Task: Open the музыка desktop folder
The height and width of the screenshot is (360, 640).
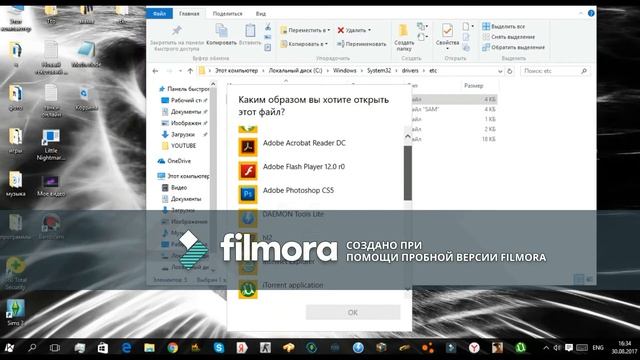Action: coord(16,184)
